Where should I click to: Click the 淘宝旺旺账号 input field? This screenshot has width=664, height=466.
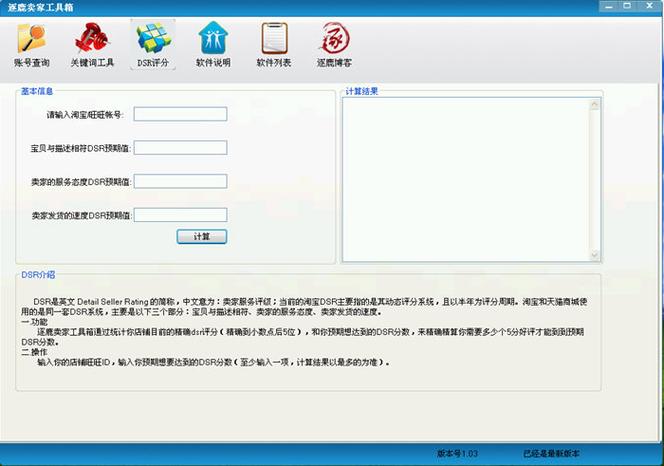(180, 114)
